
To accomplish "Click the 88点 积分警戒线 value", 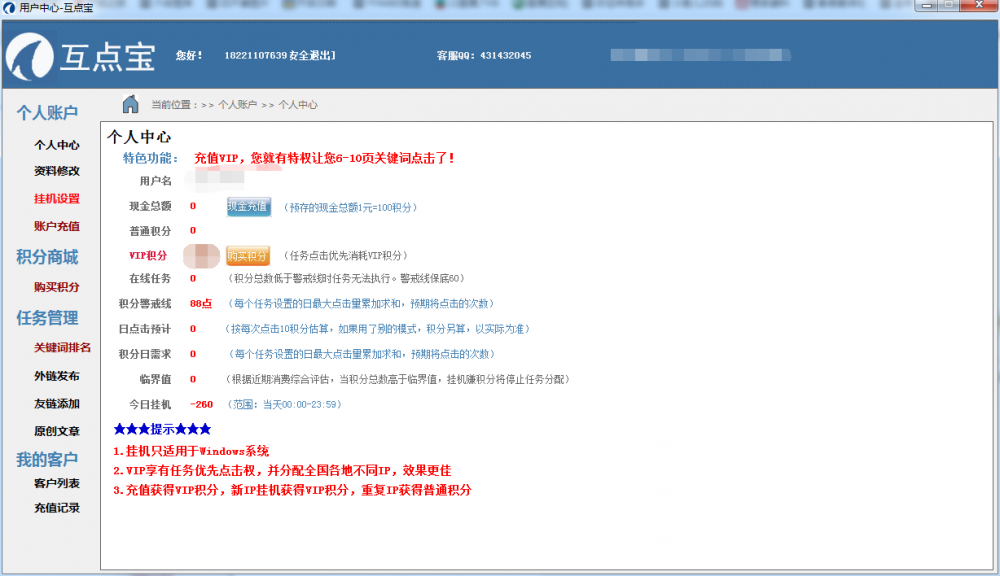I will (x=201, y=304).
